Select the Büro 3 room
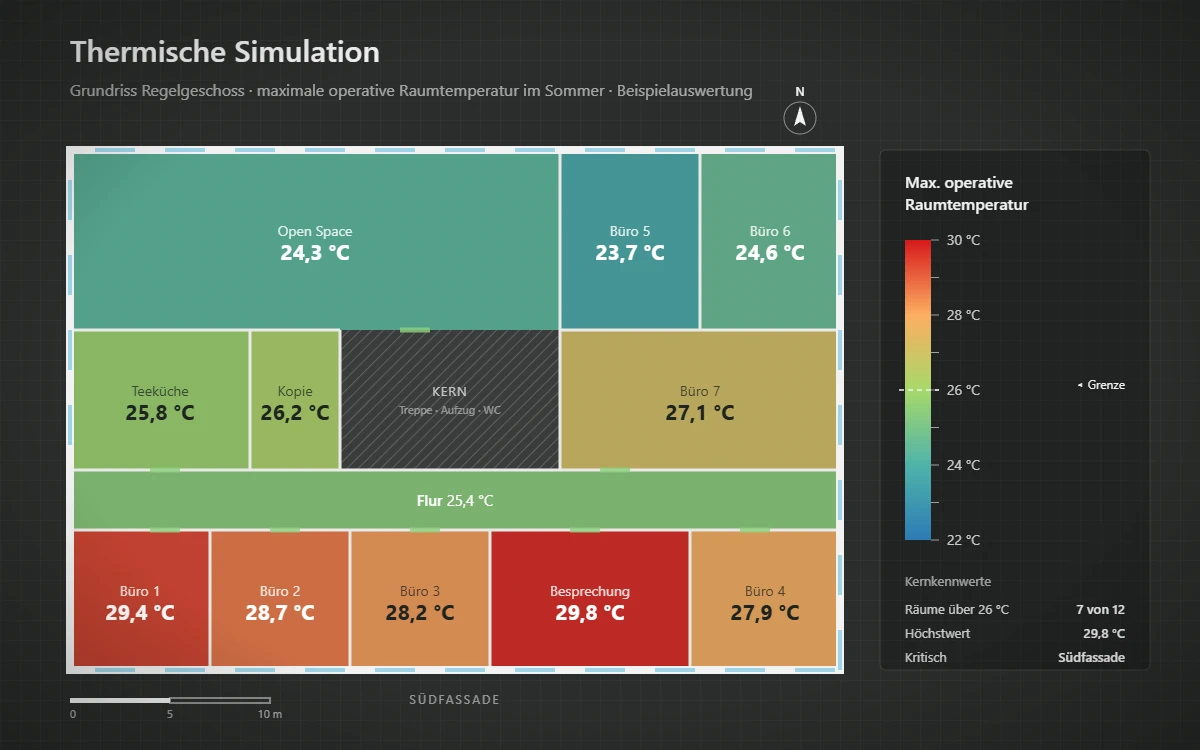The width and height of the screenshot is (1200, 750). [420, 599]
